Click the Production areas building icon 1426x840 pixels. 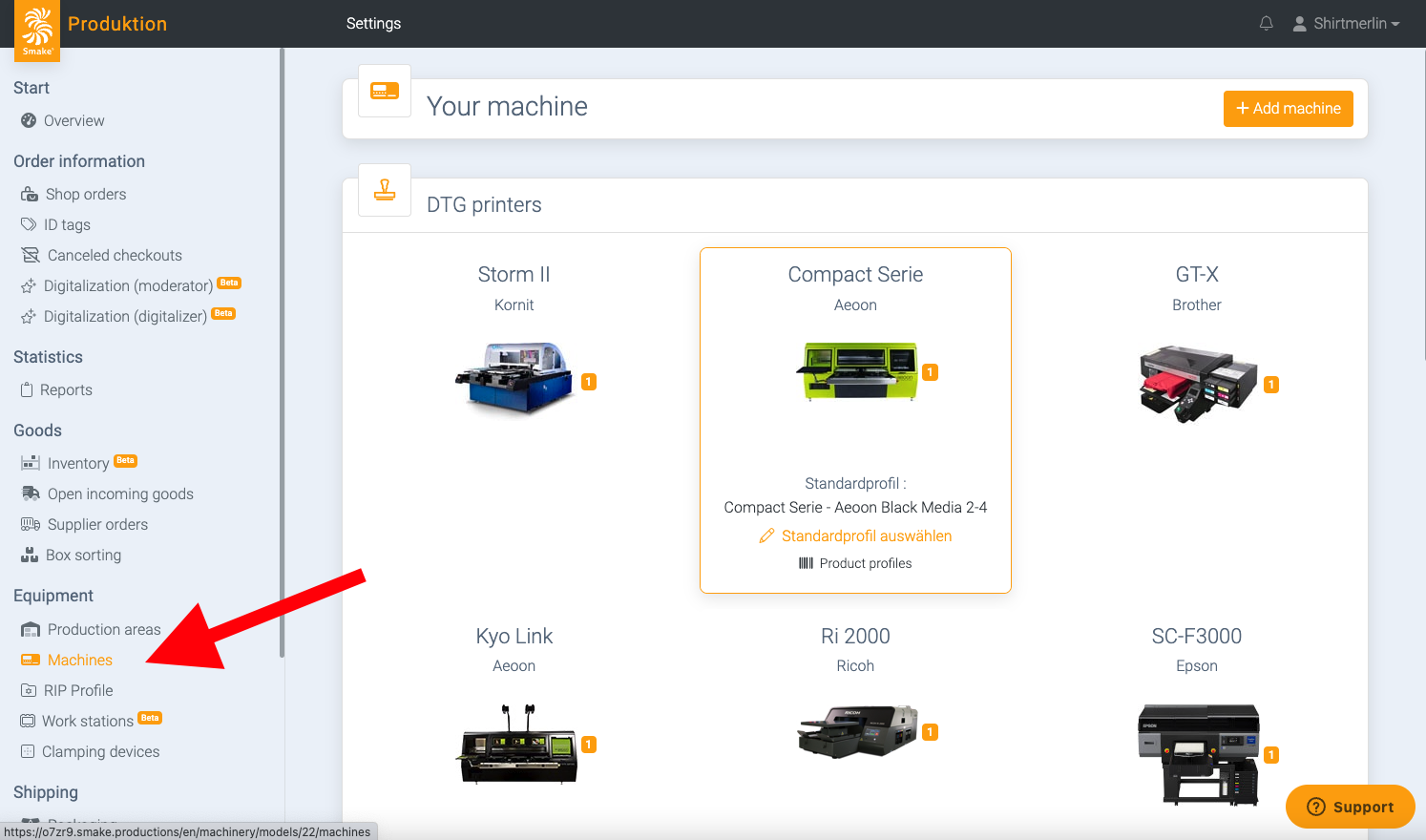(31, 629)
